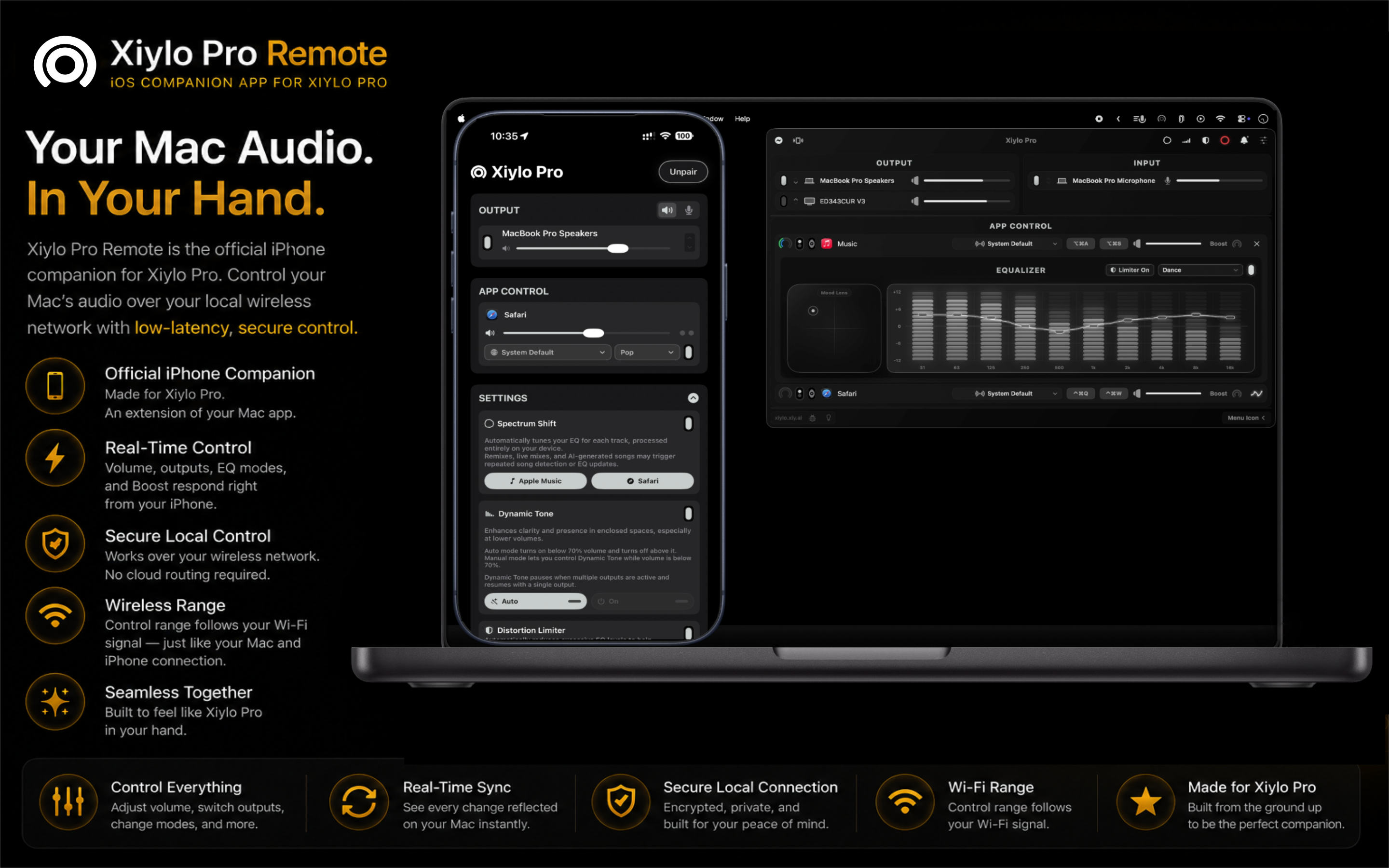Click the phone remote pairing icon in Xiylo window
The width and height of the screenshot is (1389, 868).
click(x=798, y=140)
